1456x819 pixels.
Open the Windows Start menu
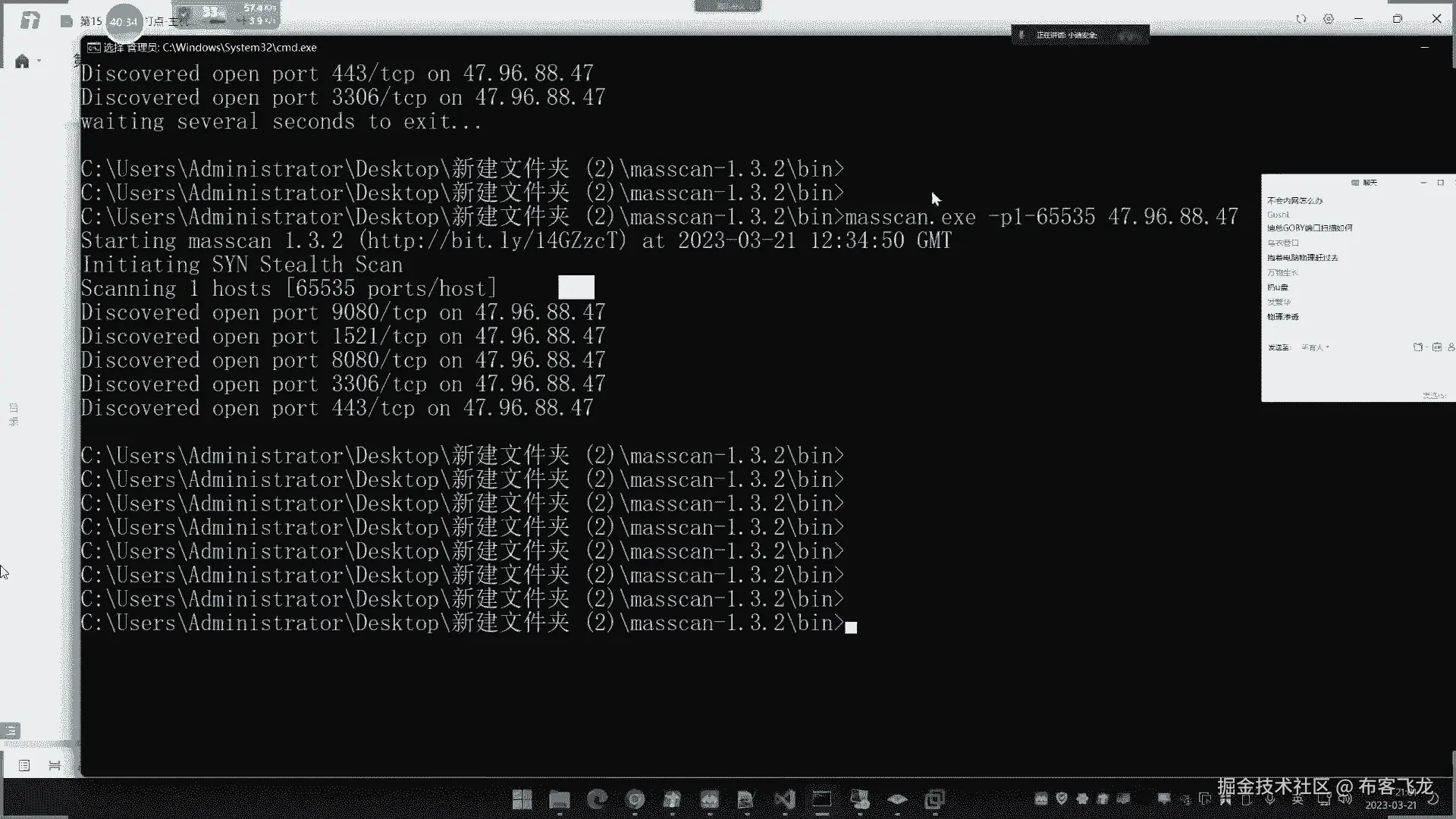click(x=522, y=799)
